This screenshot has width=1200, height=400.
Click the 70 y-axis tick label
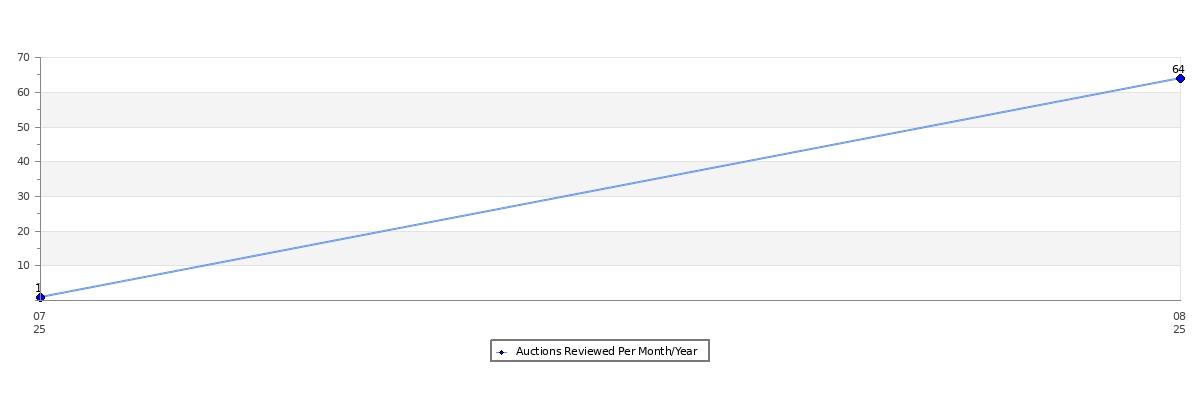[x=24, y=58]
